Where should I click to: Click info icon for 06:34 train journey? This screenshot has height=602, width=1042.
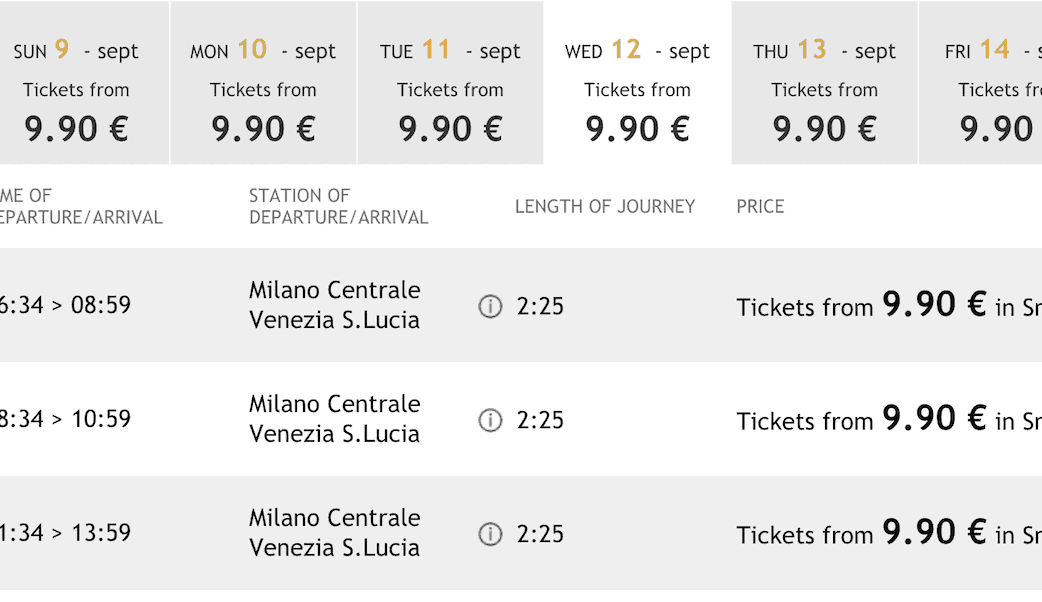[490, 307]
